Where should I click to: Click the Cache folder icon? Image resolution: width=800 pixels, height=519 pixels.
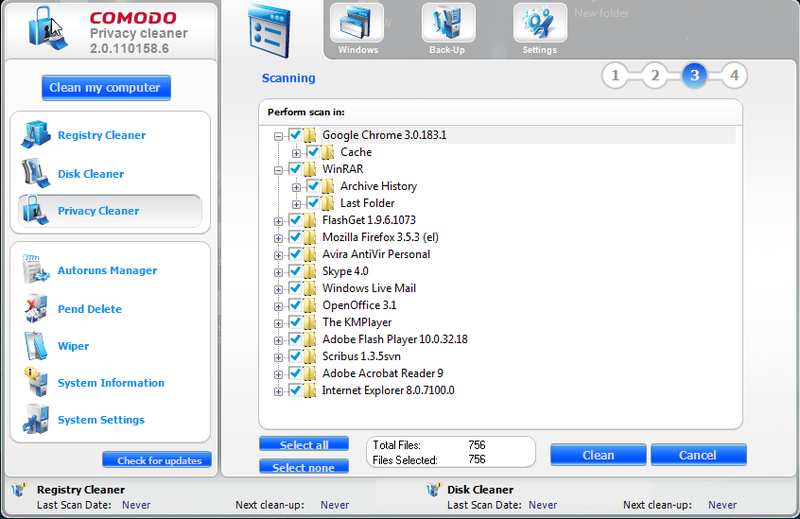pyautogui.click(x=328, y=152)
